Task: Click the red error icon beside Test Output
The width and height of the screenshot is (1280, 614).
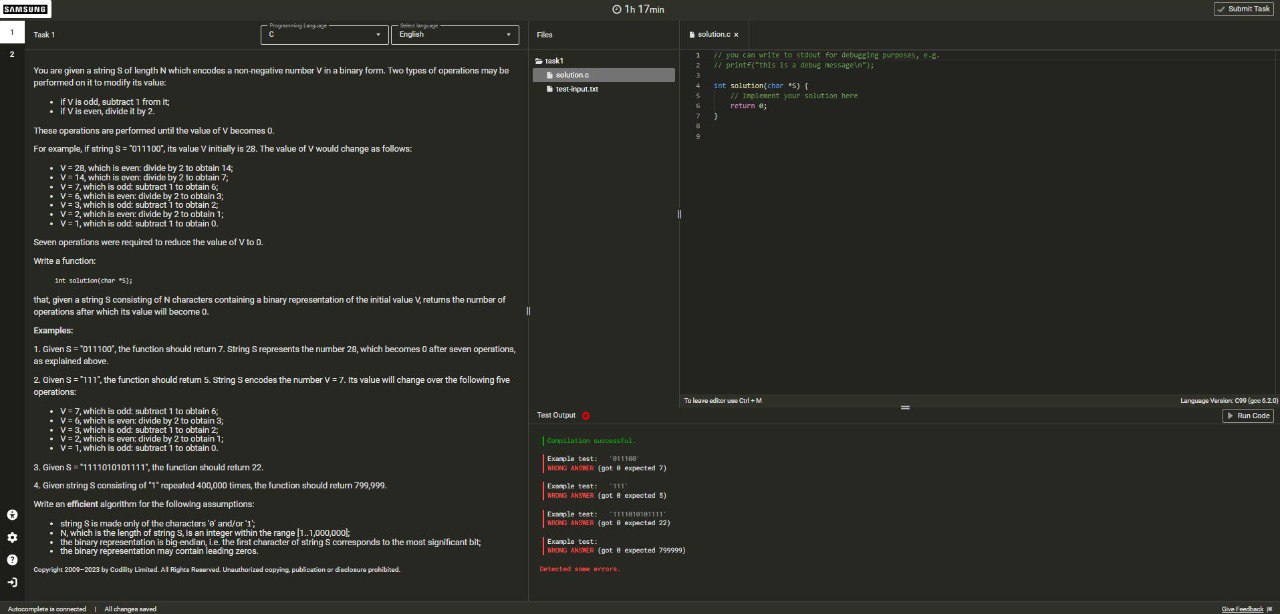Action: point(586,415)
